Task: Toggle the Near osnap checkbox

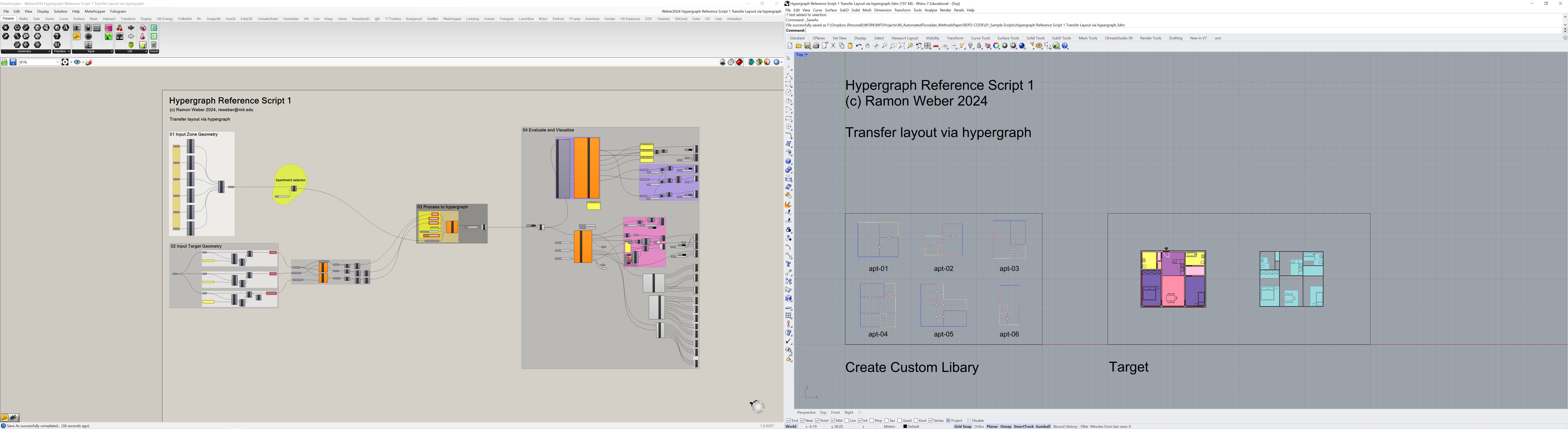Action: 802,420
